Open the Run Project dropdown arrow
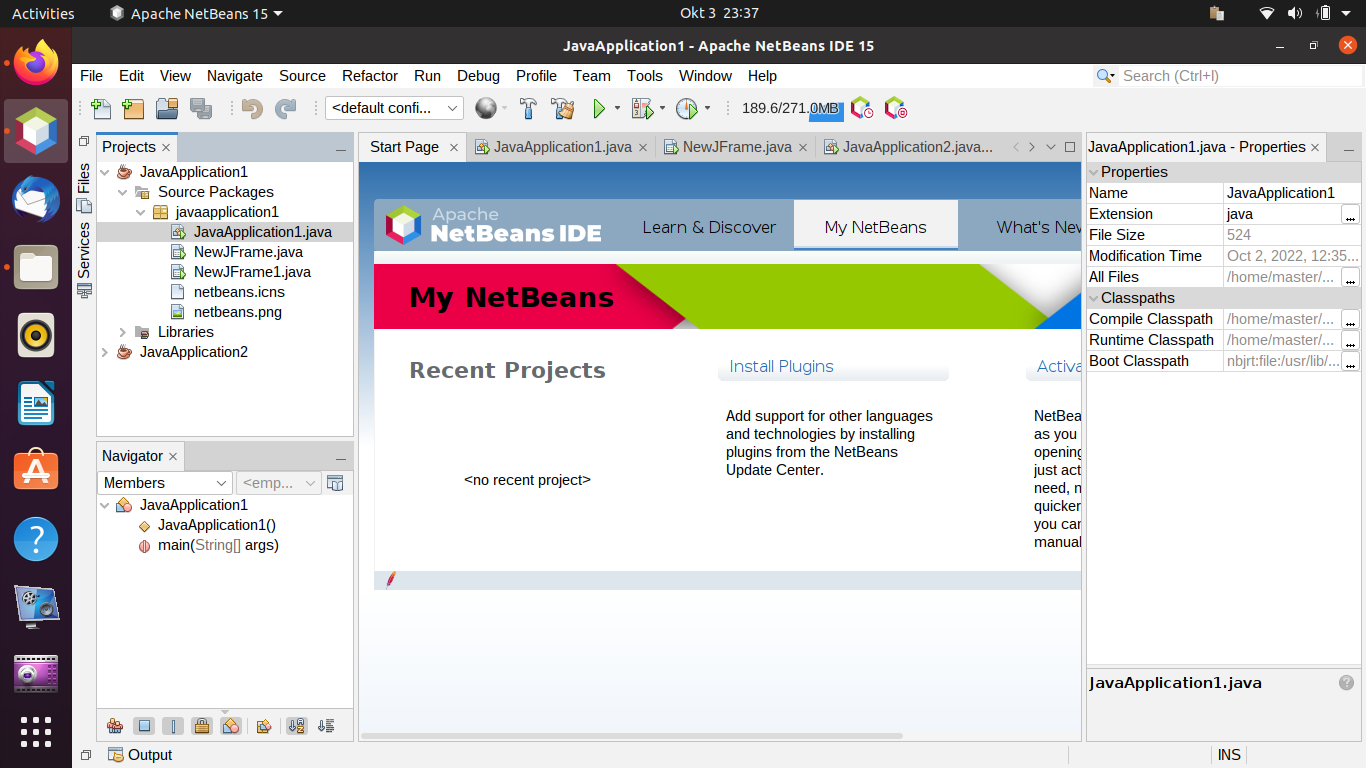 click(x=617, y=108)
